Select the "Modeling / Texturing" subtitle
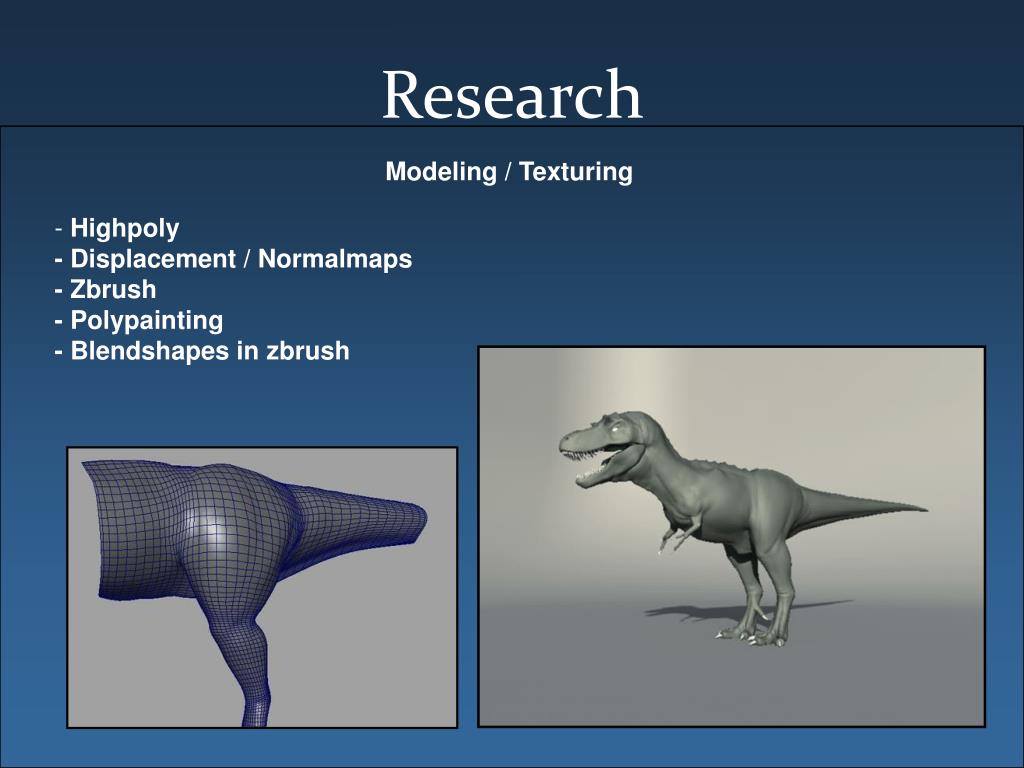The image size is (1024, 768). tap(509, 172)
